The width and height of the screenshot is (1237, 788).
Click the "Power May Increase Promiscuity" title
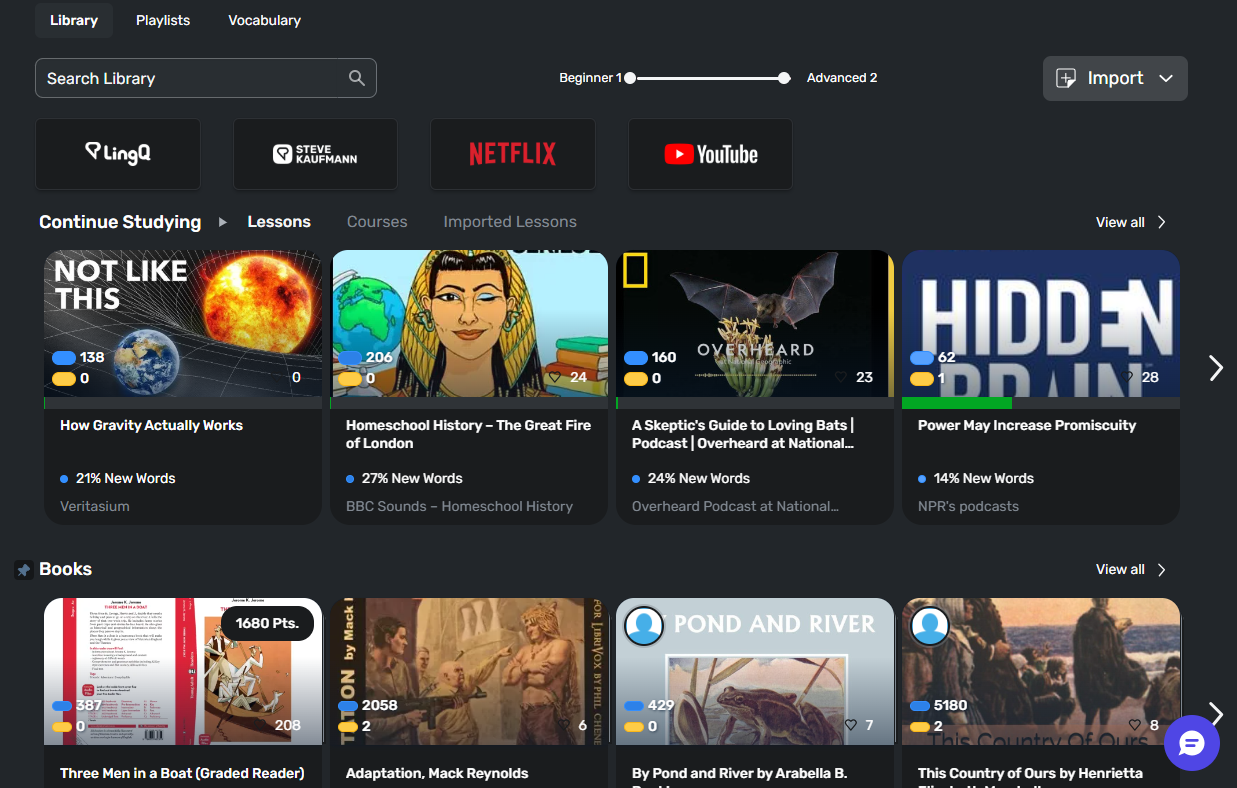coord(1027,425)
